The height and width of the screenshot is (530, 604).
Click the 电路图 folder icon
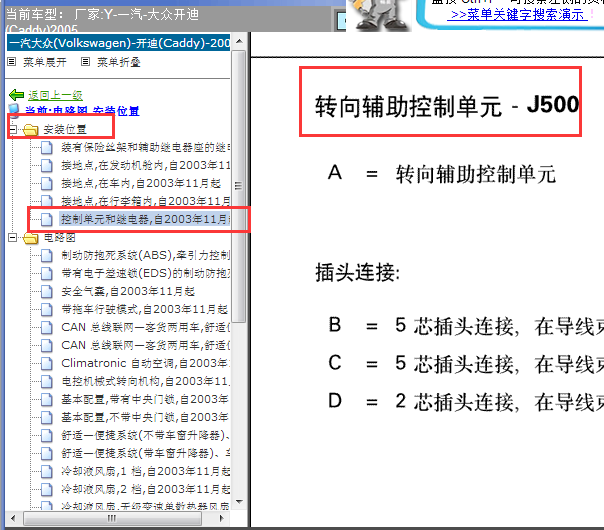30,238
